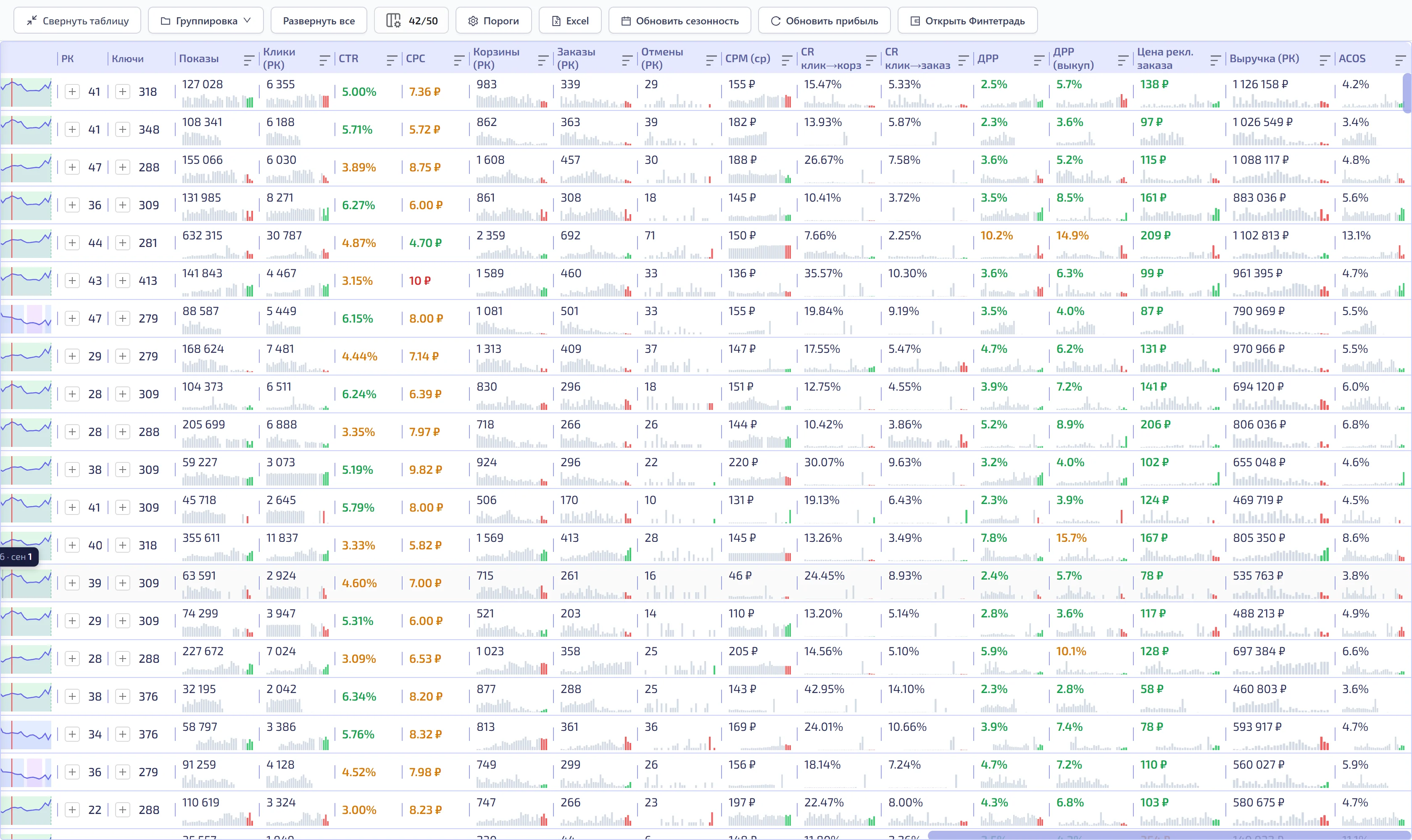Open filter icon of CTR column

coord(391,60)
